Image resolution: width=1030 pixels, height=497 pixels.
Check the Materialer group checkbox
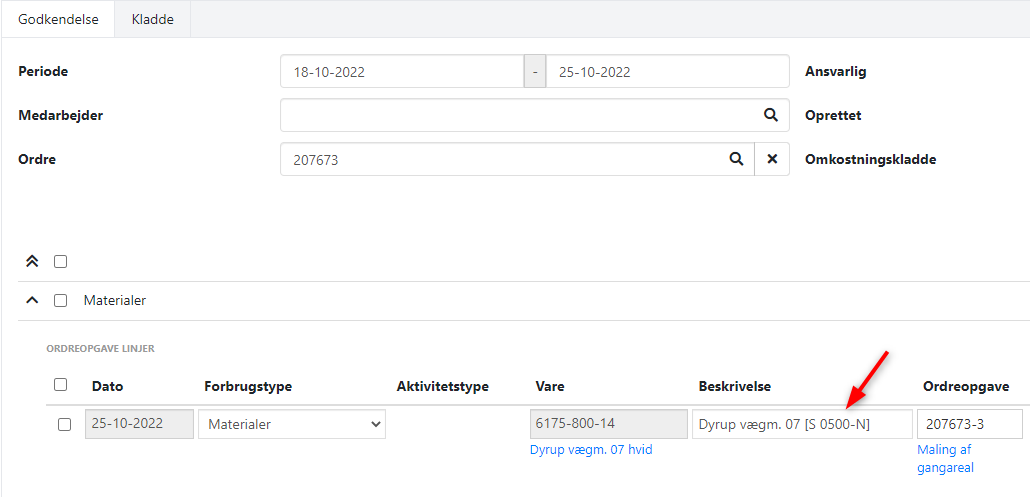61,300
